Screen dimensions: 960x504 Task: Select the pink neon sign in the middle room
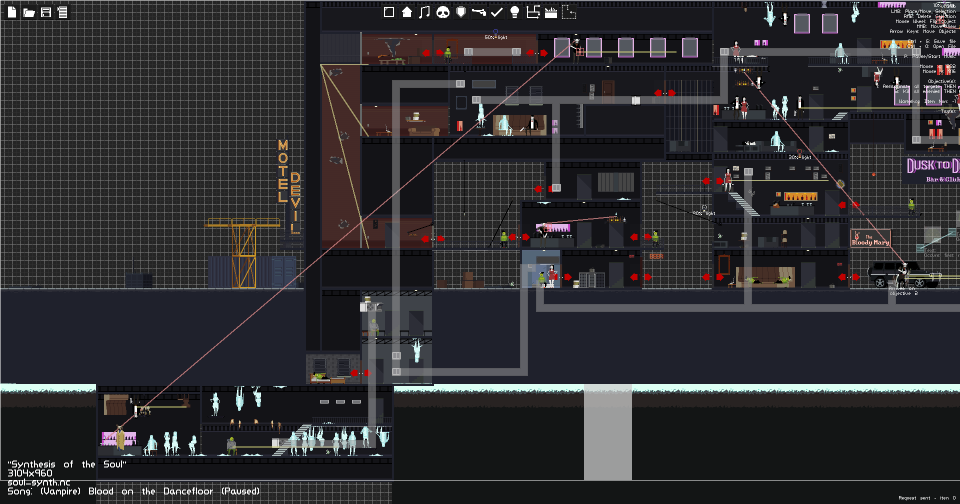point(553,228)
